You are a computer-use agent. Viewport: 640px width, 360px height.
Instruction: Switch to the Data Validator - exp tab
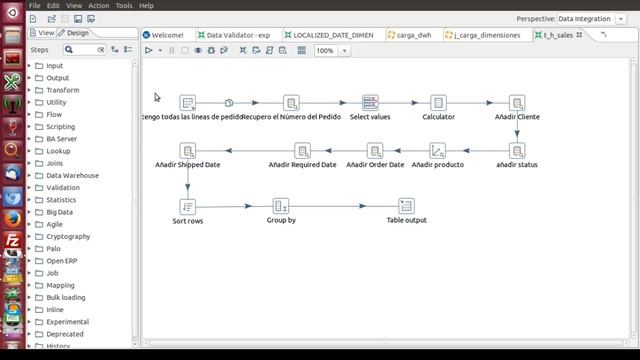pos(234,35)
